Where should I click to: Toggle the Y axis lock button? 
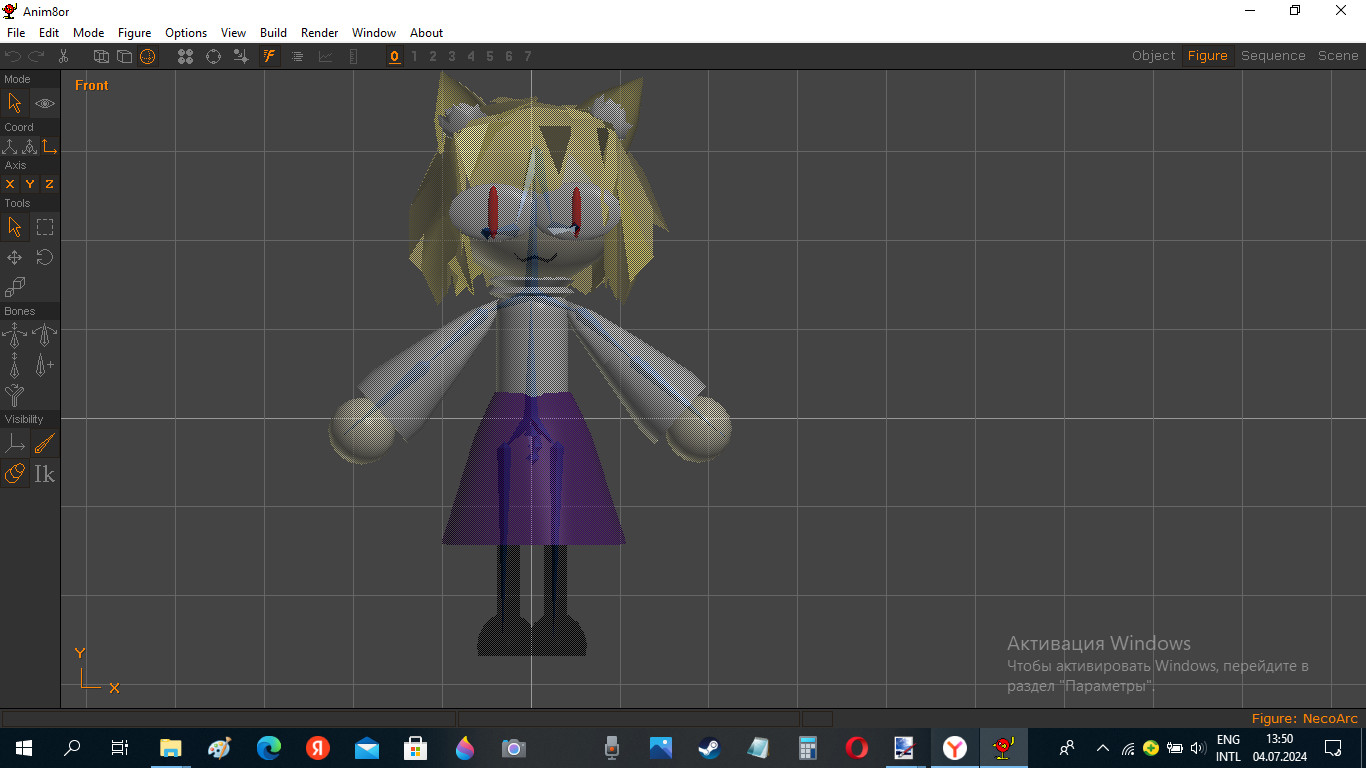click(x=28, y=184)
